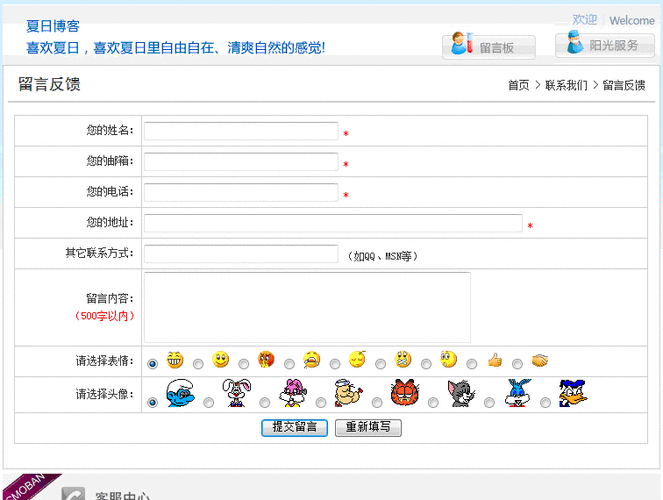Screen dimensions: 663x500
Task: Open the 留言板 navigation tab
Action: pos(489,46)
